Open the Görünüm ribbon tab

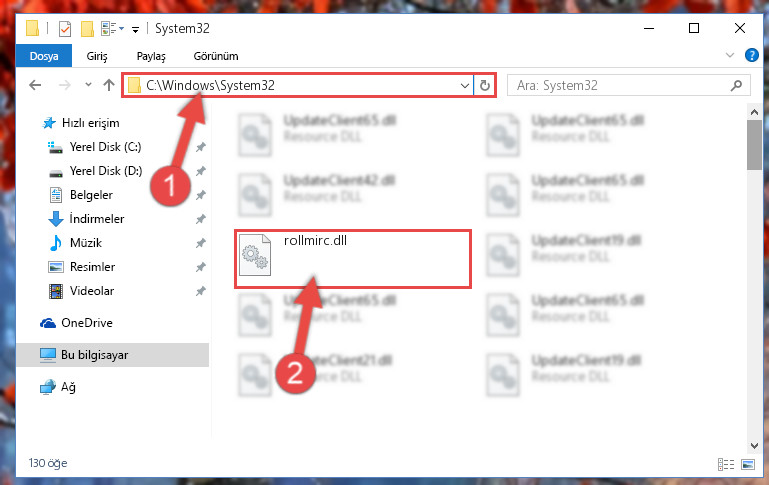click(x=216, y=56)
